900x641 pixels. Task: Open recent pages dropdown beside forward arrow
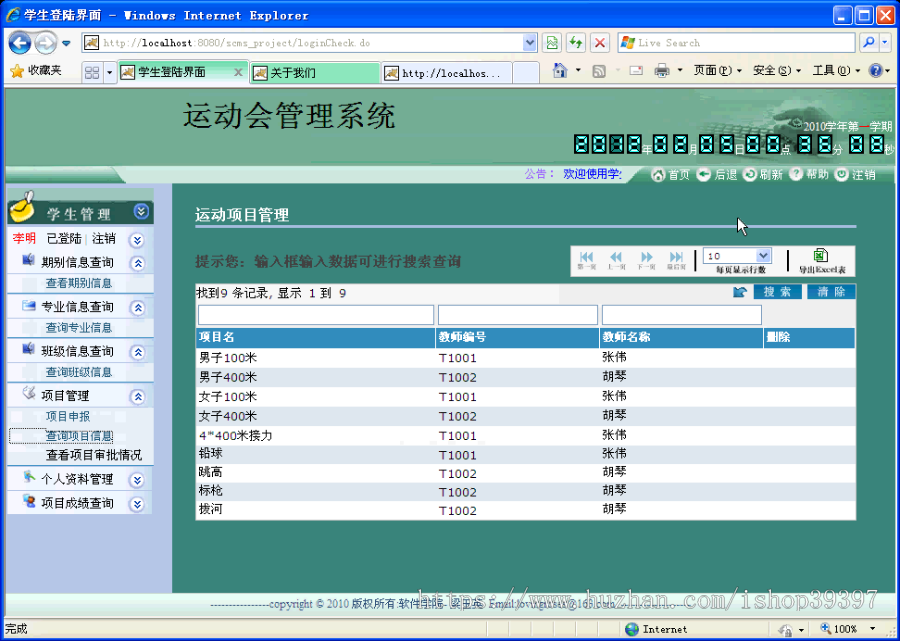66,43
